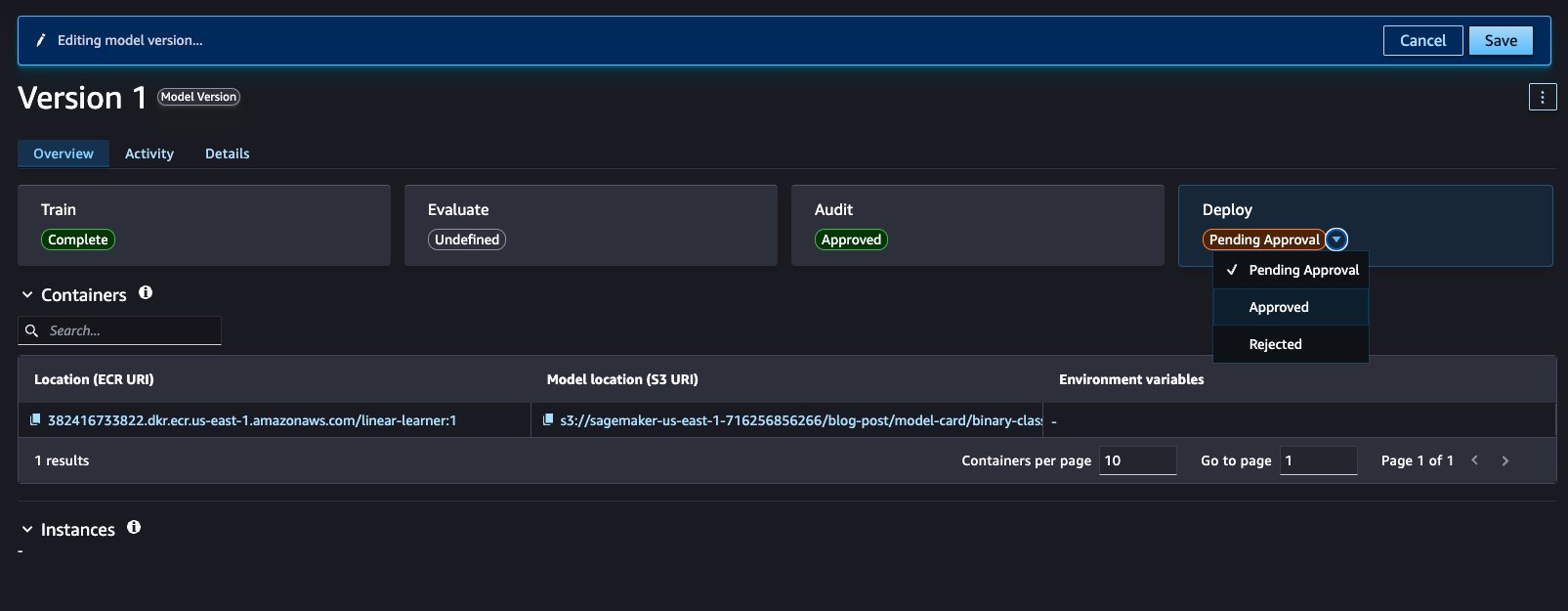The width and height of the screenshot is (1568, 611).
Task: Copy the S3 model location URI
Action: coord(548,419)
